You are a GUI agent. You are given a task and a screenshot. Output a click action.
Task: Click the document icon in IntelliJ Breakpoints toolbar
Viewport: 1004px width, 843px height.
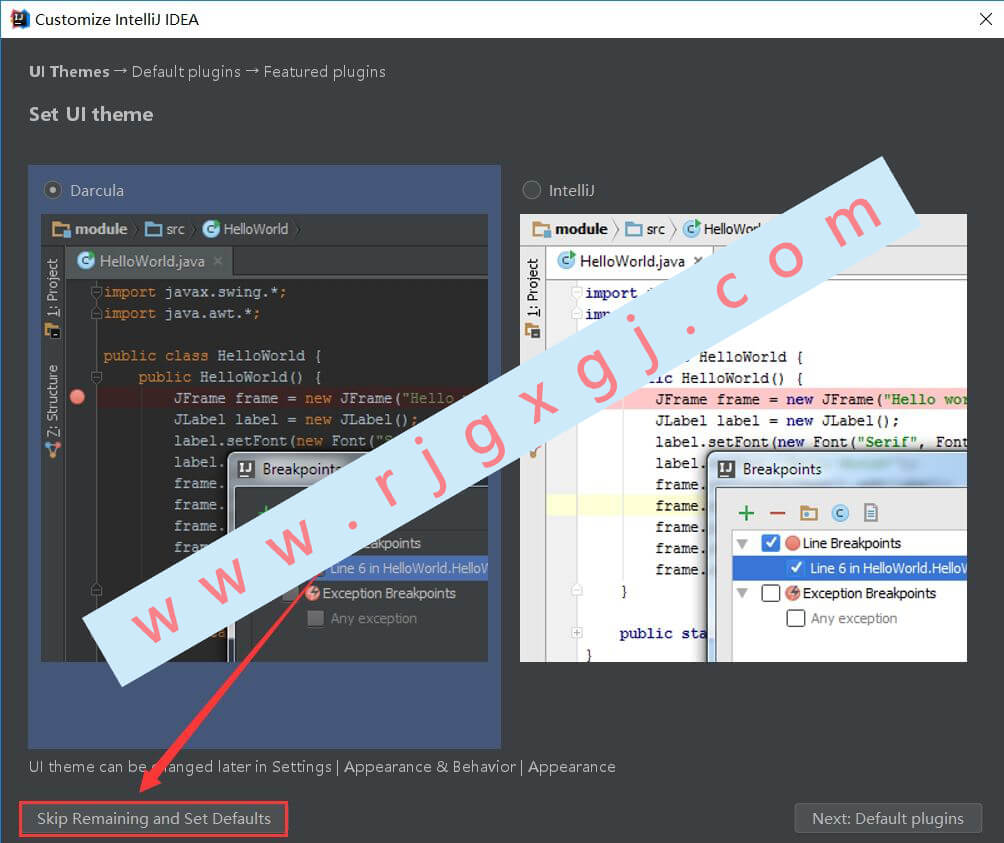871,513
